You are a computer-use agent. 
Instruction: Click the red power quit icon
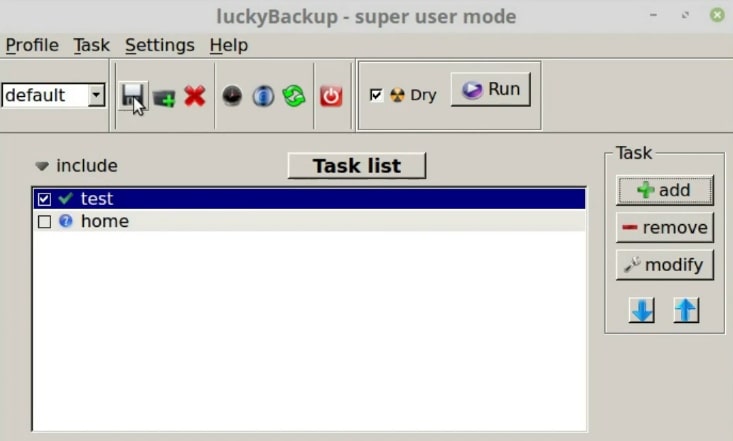331,96
